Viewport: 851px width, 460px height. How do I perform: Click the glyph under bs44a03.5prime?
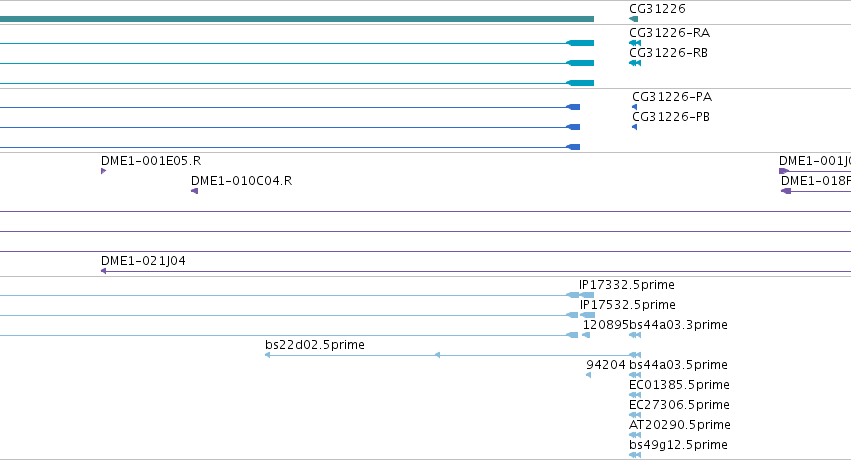pos(635,375)
